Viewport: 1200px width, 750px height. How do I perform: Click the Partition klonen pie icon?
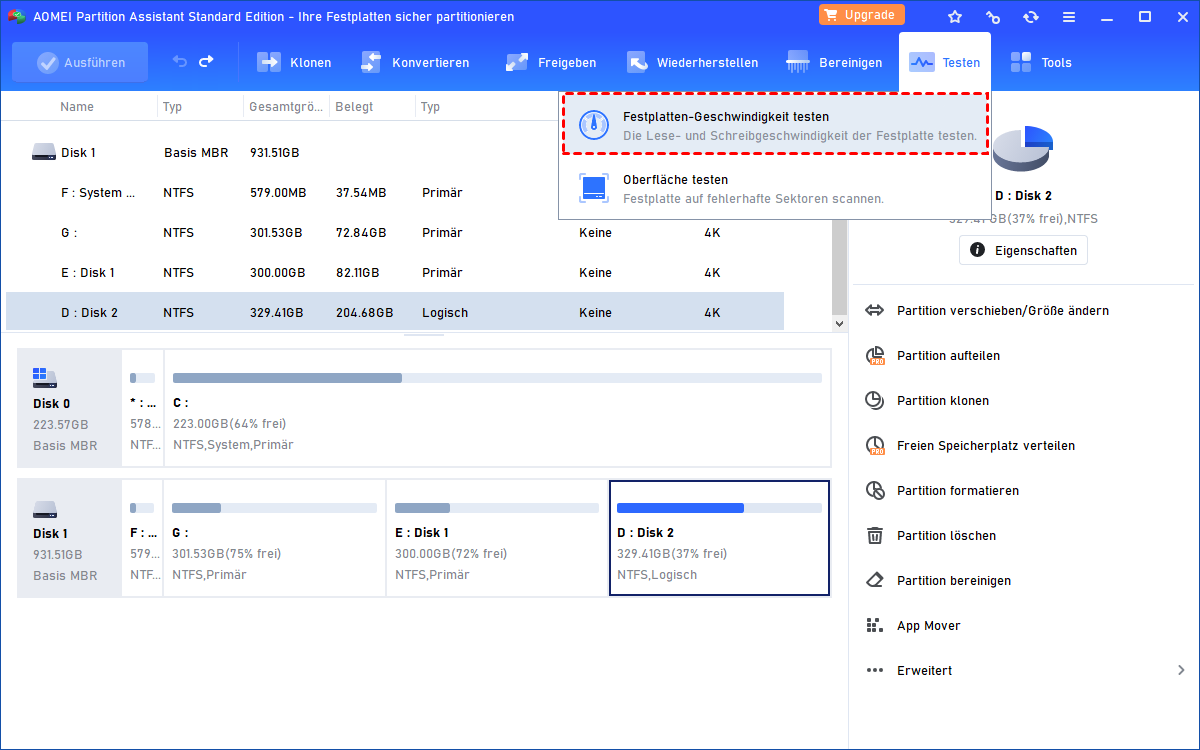click(875, 401)
